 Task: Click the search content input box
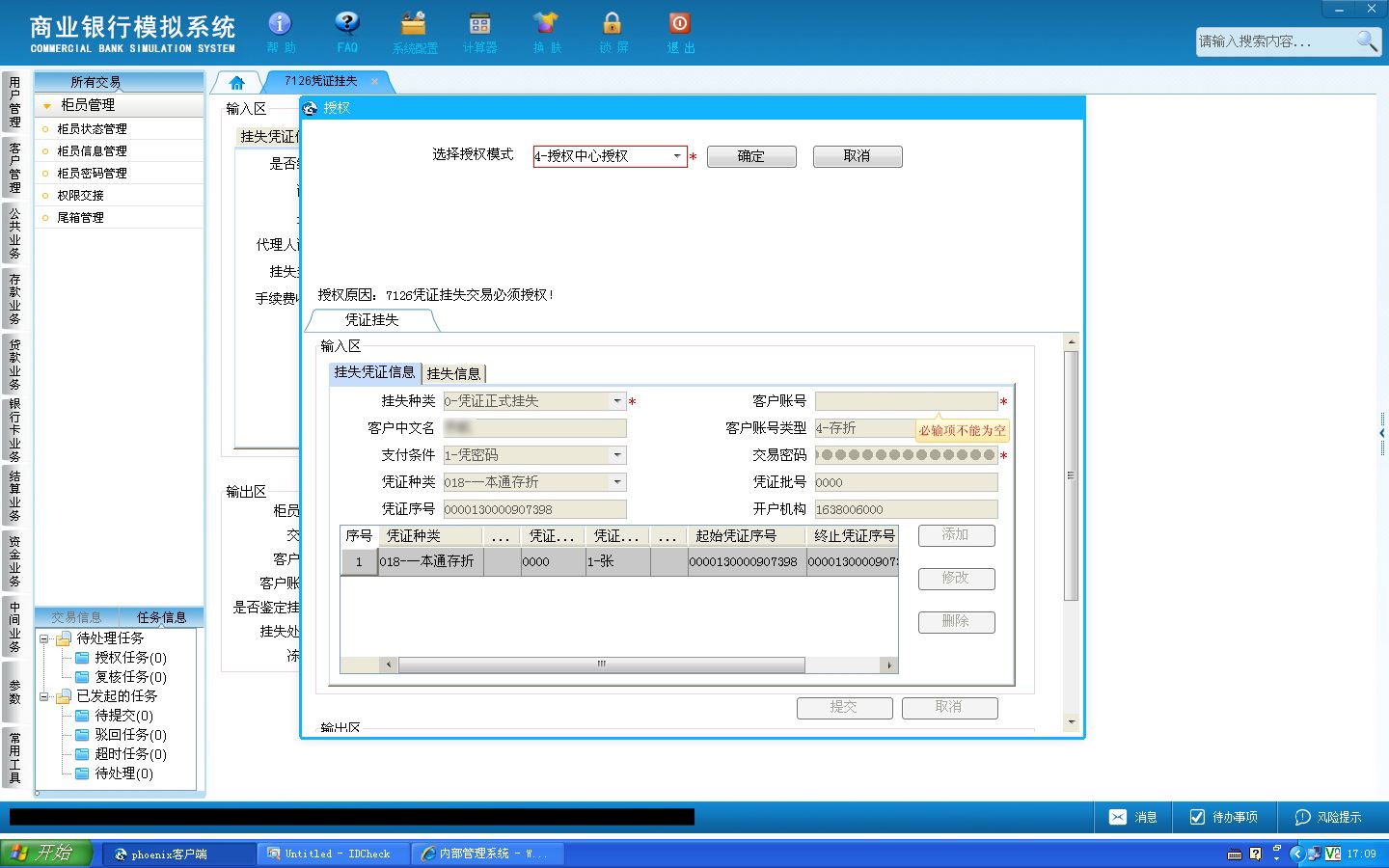(1274, 41)
